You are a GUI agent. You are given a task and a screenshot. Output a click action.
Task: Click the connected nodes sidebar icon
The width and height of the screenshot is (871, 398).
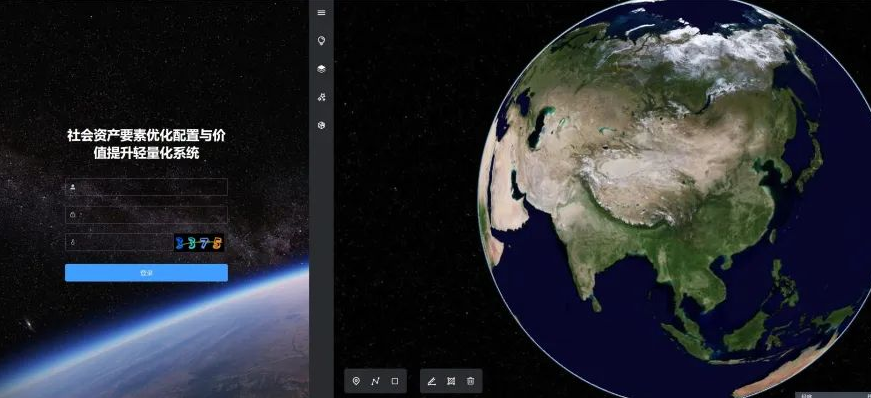[x=321, y=97]
